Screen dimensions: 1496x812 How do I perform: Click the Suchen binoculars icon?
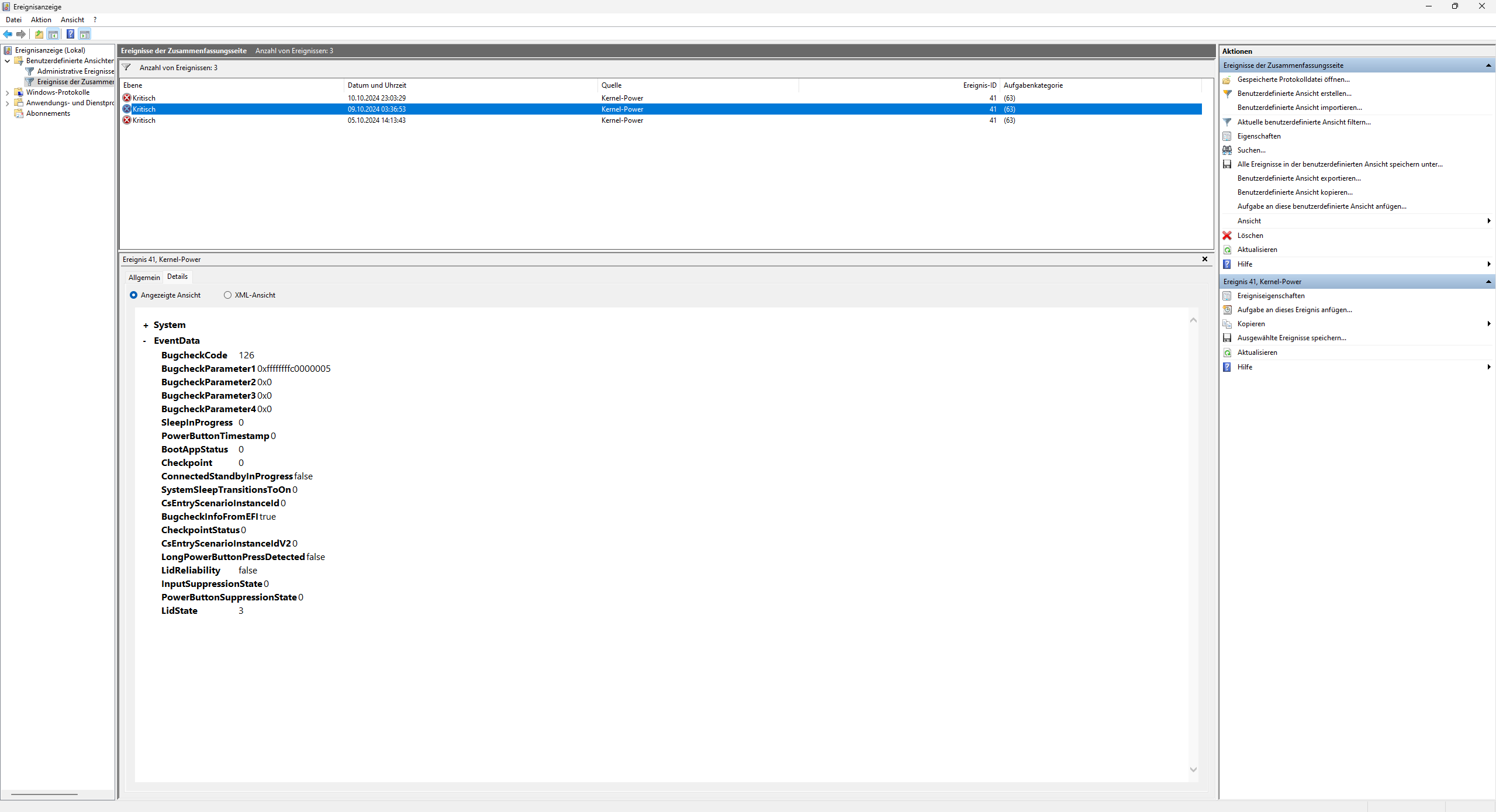1227,150
